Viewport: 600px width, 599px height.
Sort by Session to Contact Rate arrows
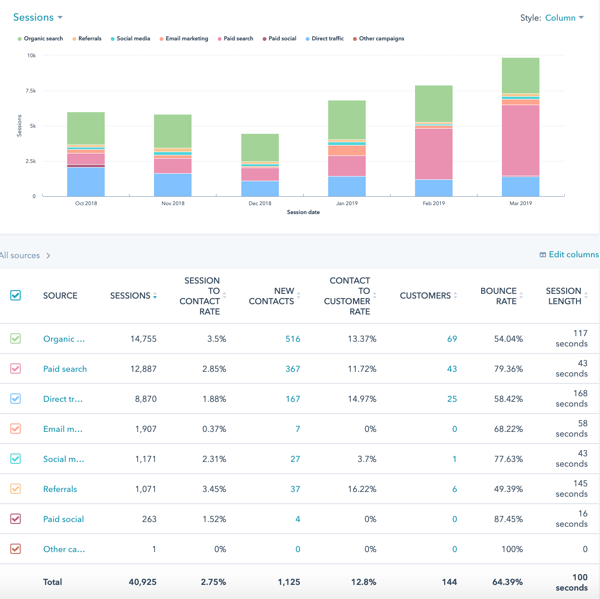225,296
